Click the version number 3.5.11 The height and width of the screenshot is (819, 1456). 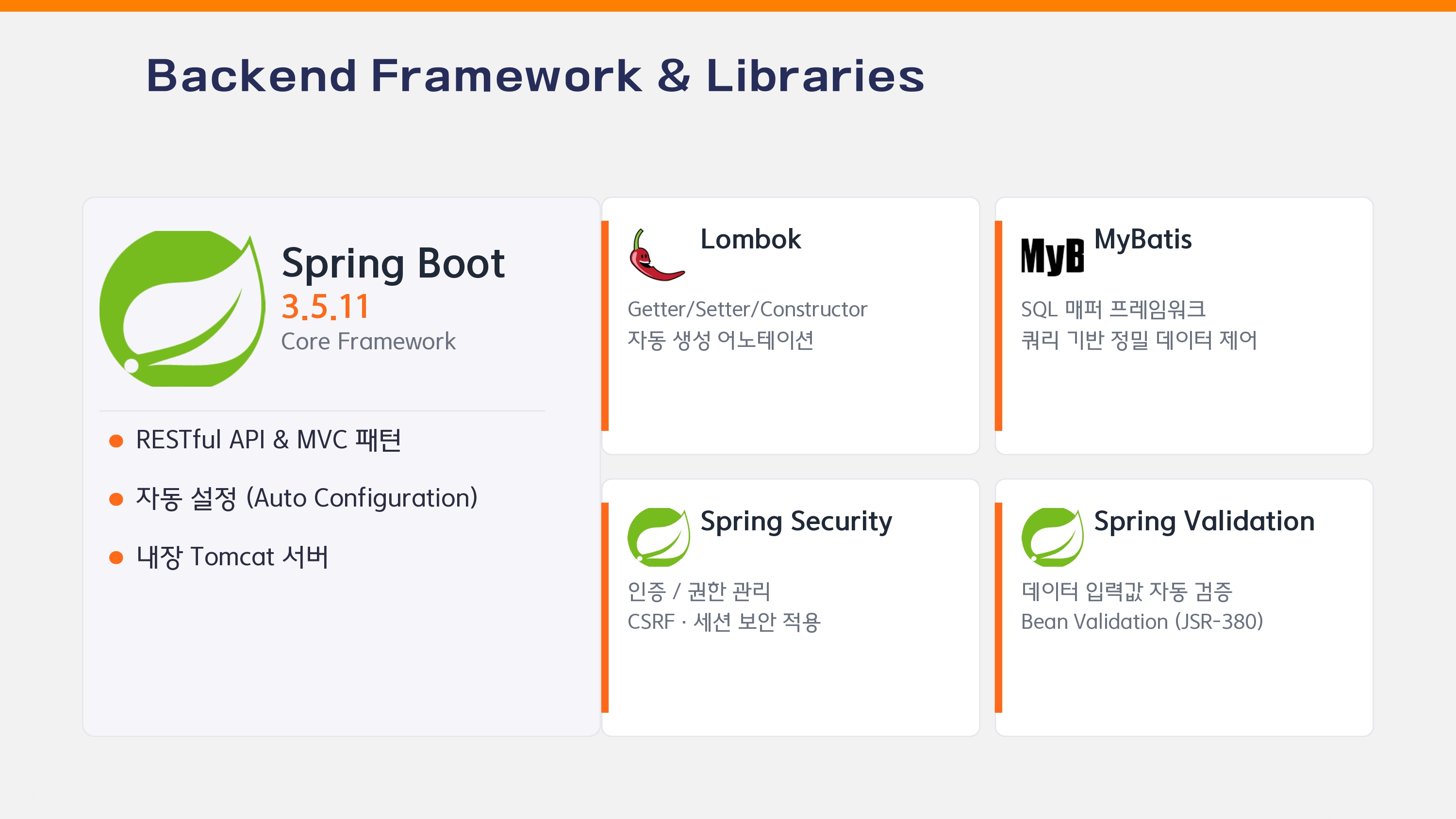click(x=326, y=307)
